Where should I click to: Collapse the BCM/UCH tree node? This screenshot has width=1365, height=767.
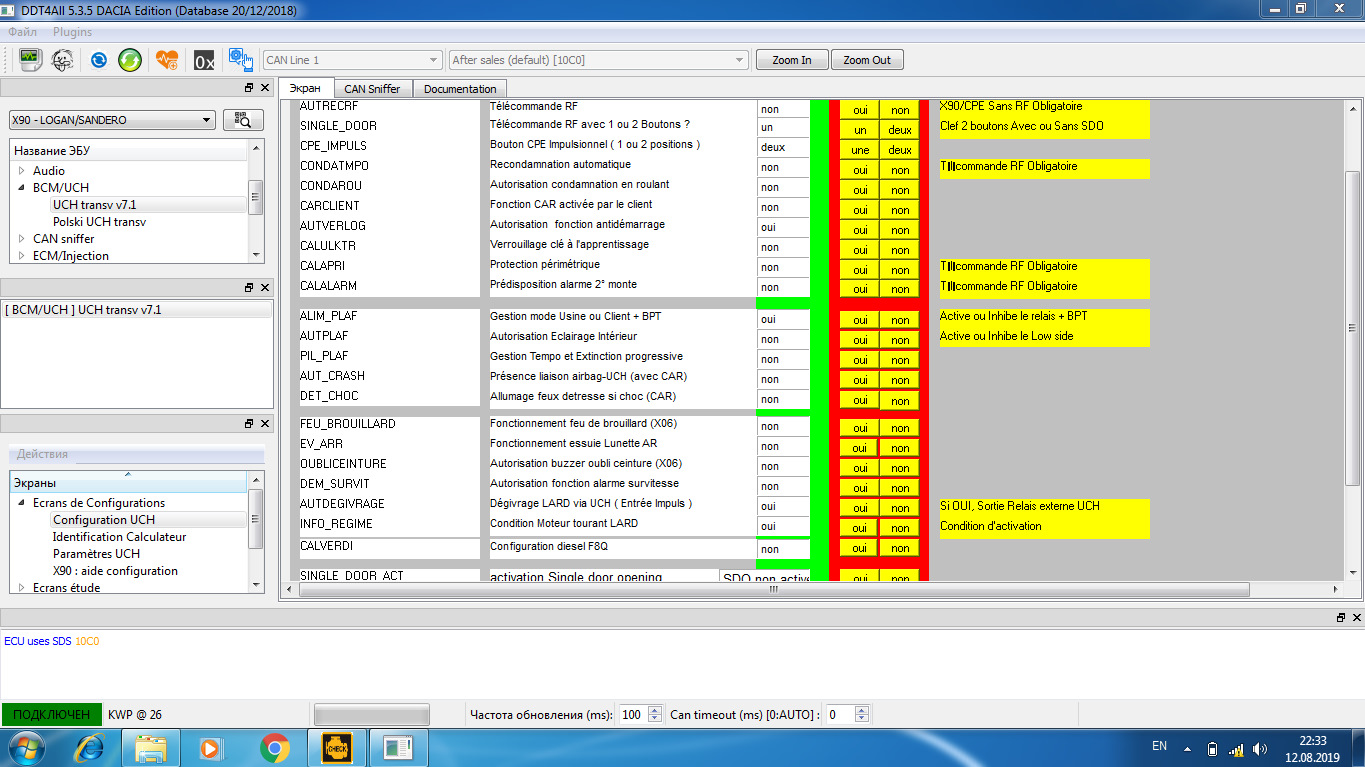point(22,188)
